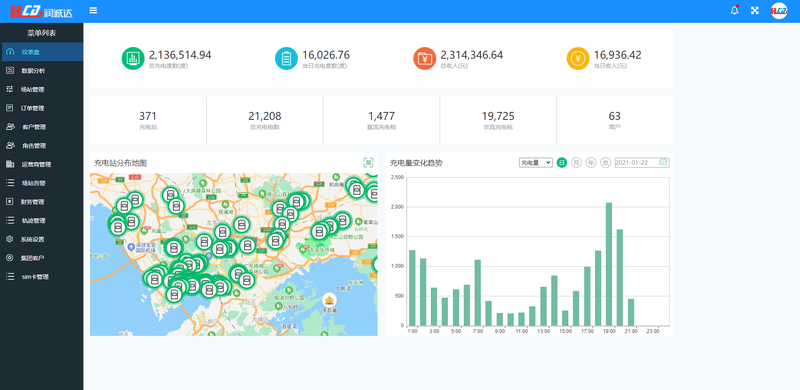The width and height of the screenshot is (800, 390).
Task: Click the 充电站分布地图 panel title
Action: [120, 163]
